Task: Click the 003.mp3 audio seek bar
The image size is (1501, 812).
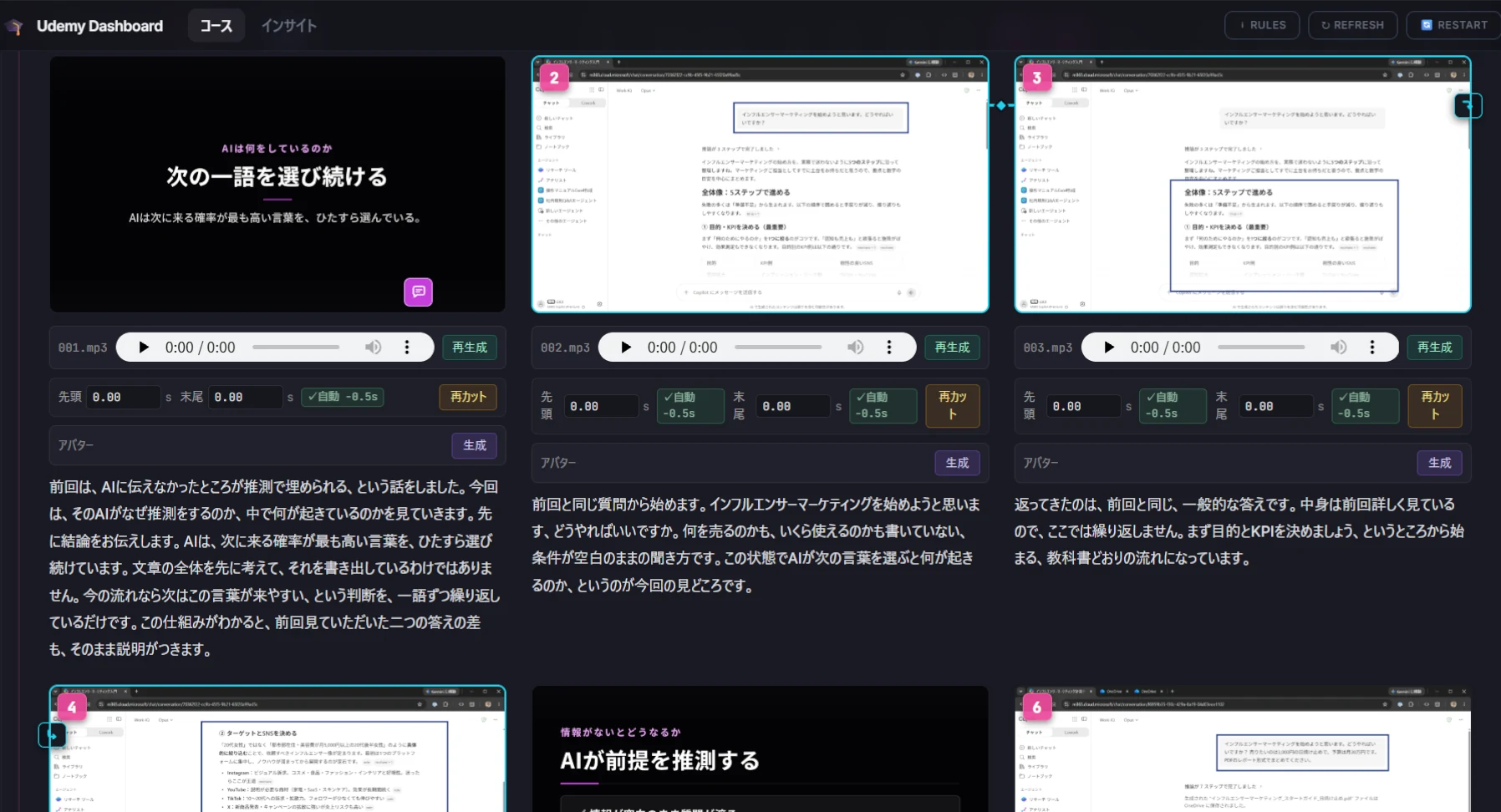Action: pyautogui.click(x=1261, y=347)
